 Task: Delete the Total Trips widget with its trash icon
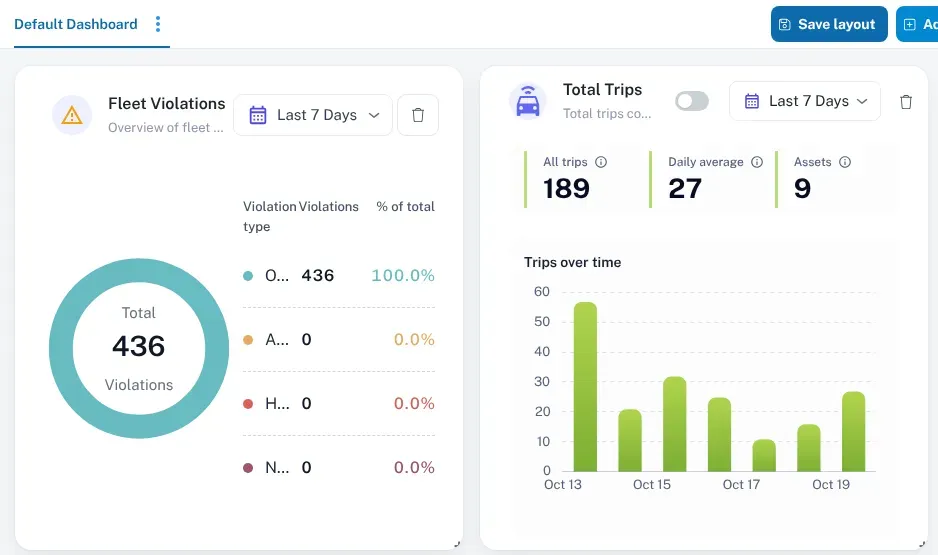pos(906,102)
